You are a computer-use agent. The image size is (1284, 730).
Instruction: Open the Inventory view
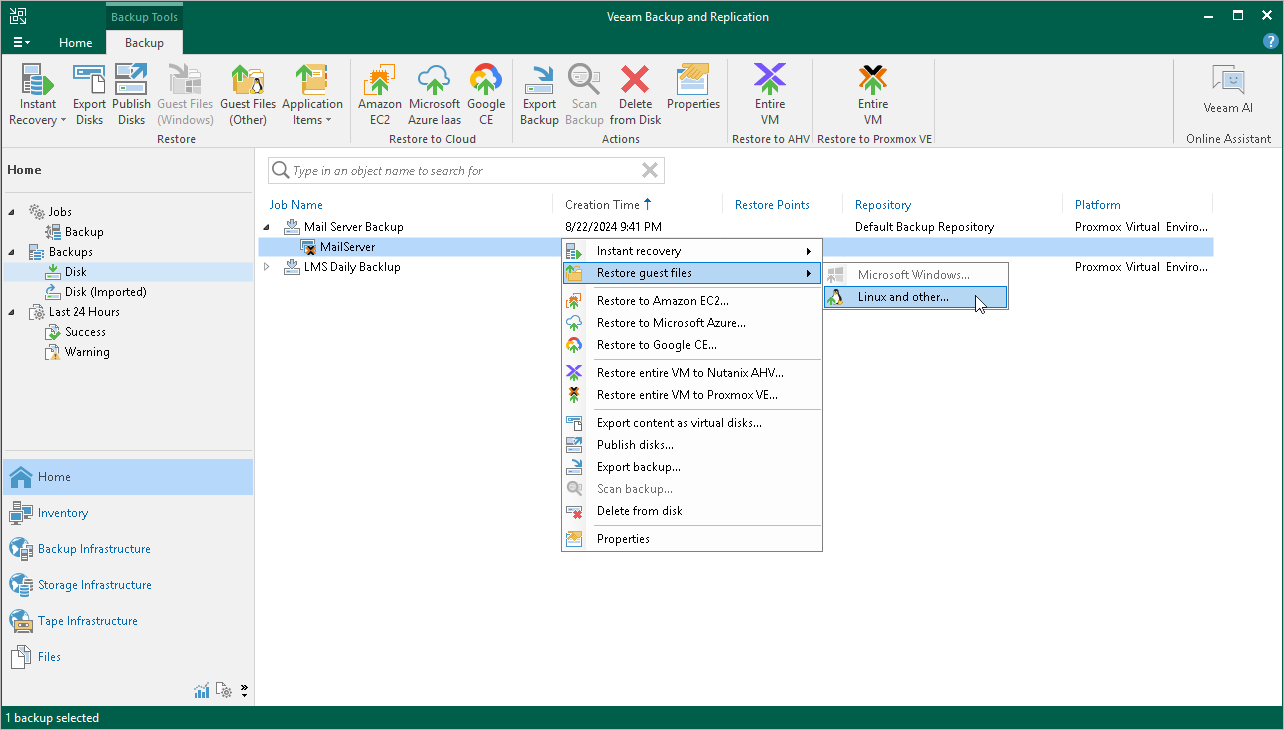(x=128, y=513)
